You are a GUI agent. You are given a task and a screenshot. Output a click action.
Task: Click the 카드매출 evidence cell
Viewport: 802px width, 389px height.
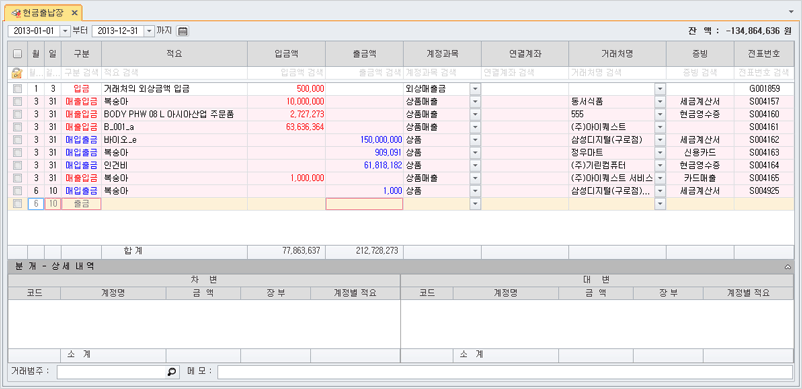pos(700,178)
